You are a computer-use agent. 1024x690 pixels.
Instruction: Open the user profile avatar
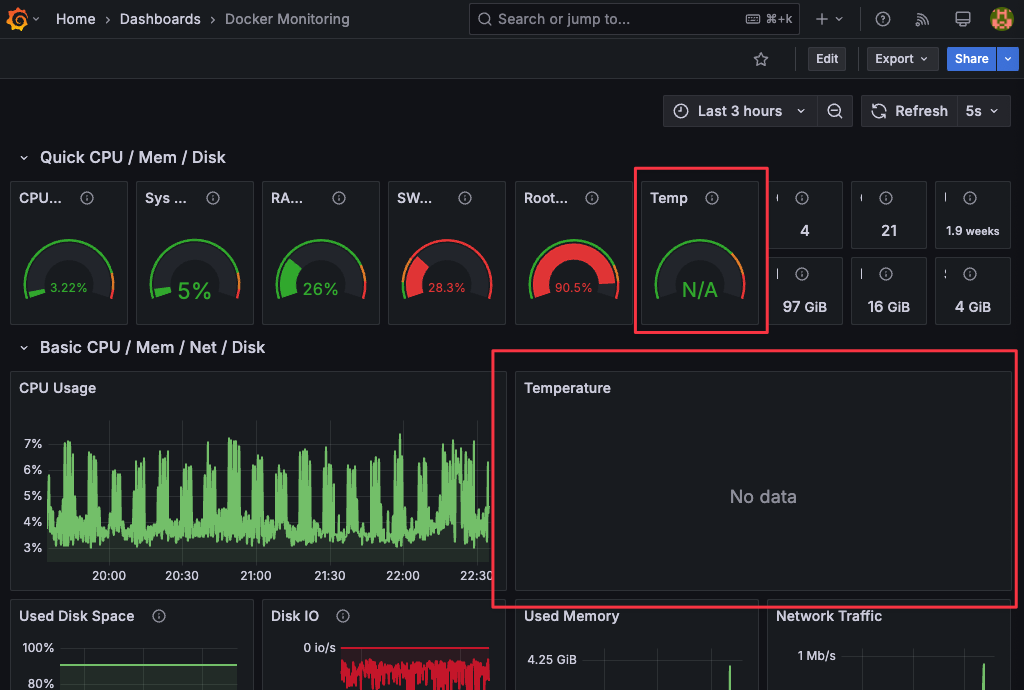point(1001,19)
